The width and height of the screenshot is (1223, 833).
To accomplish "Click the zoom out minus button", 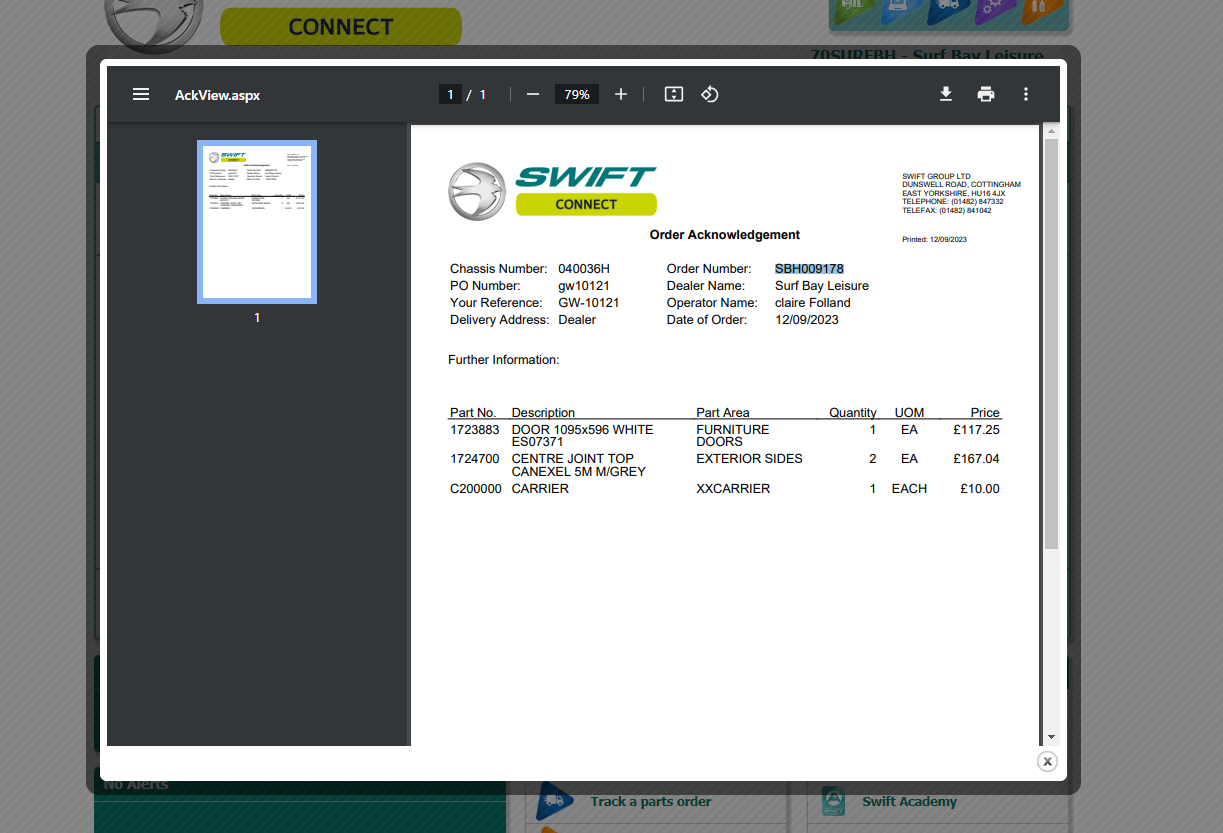I will [533, 94].
